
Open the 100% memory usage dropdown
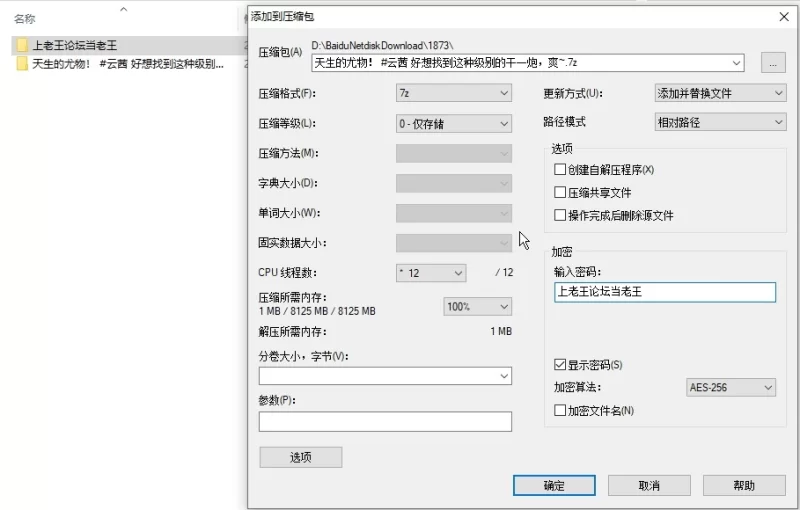point(478,307)
